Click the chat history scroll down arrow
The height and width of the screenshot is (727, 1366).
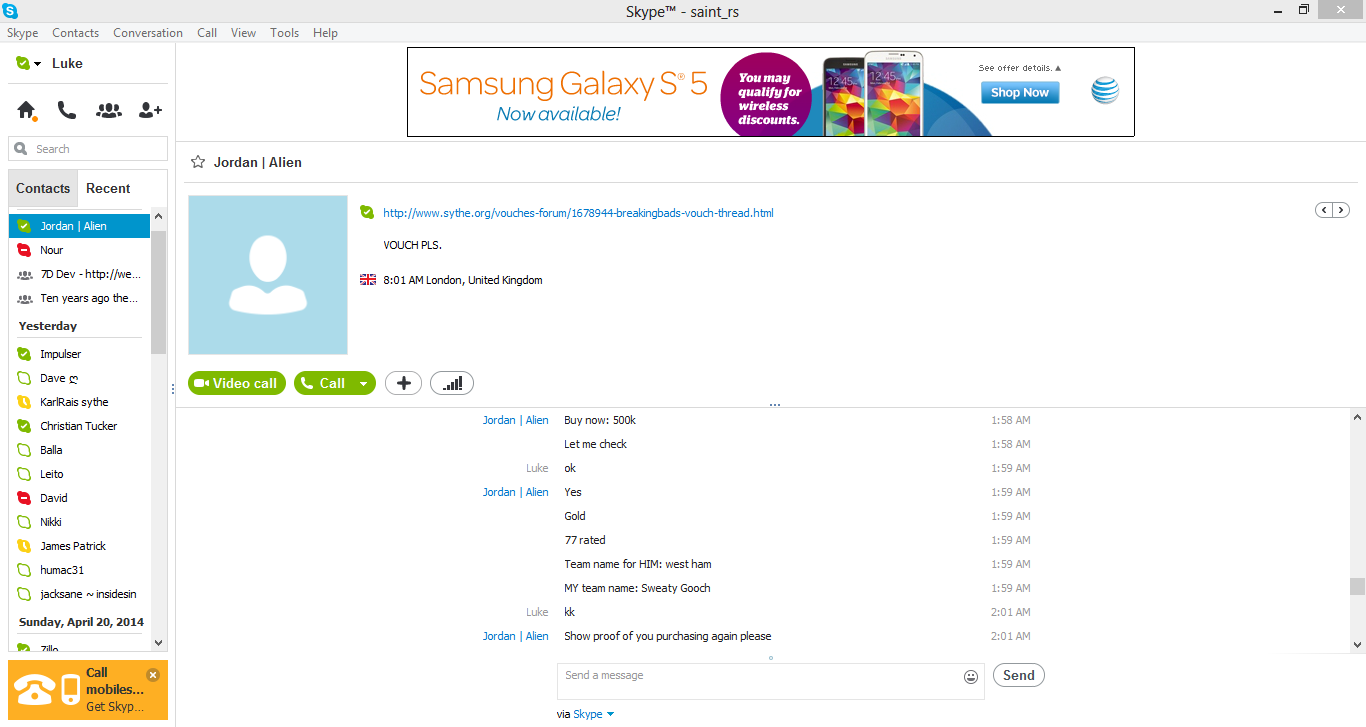coord(1357,645)
